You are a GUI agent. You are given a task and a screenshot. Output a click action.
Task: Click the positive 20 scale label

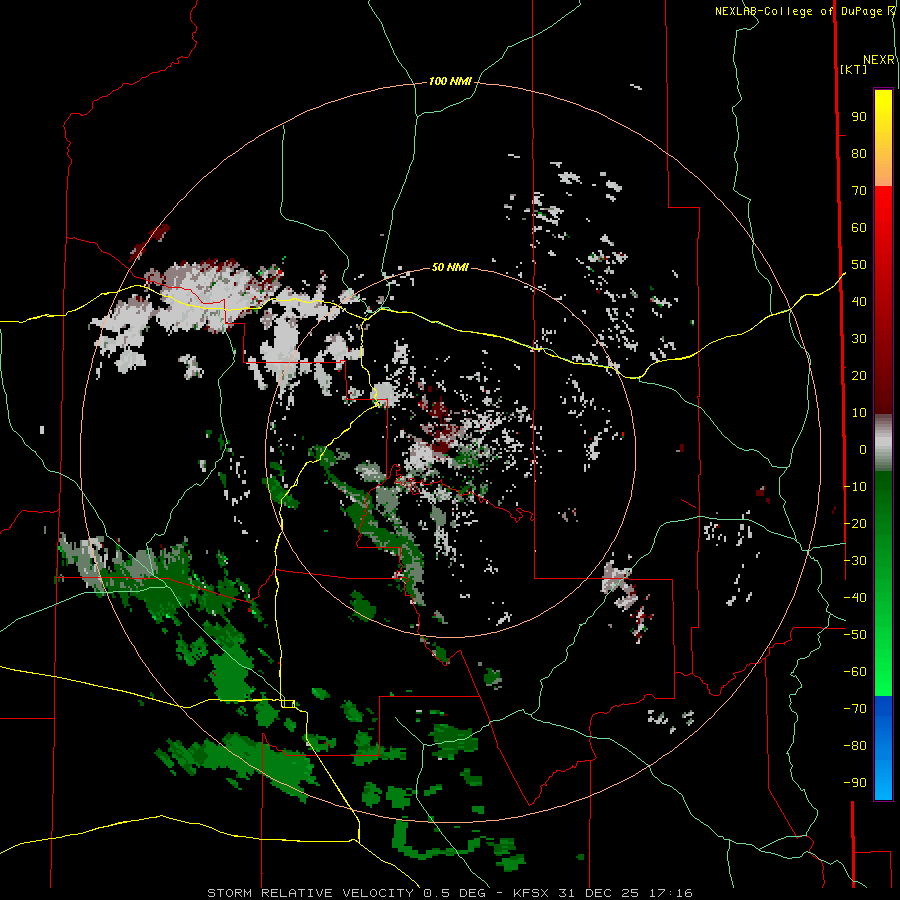point(859,376)
